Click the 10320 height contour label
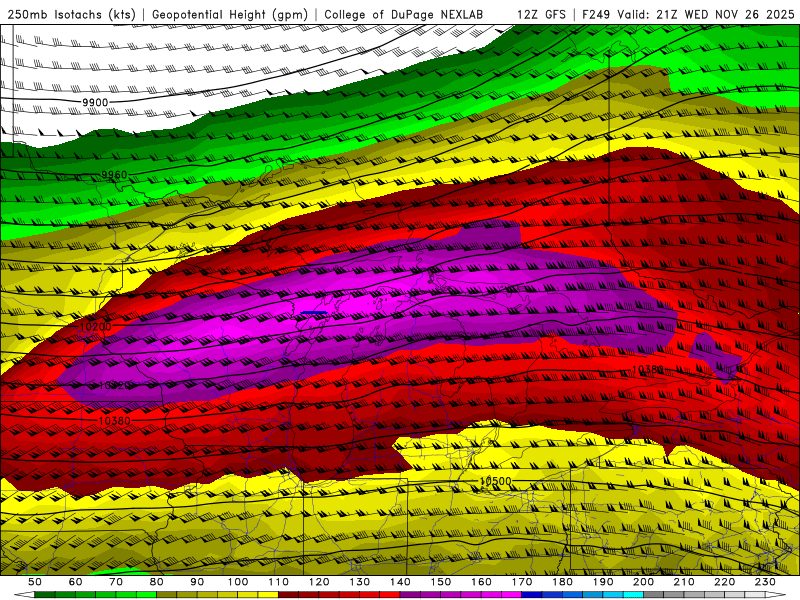This screenshot has width=800, height=600. 115,386
